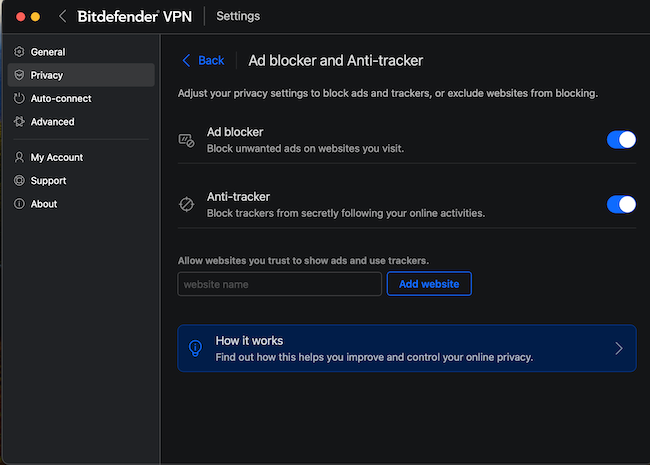The image size is (650, 465).
Task: Click the Anti-tracker label text
Action: point(238,196)
